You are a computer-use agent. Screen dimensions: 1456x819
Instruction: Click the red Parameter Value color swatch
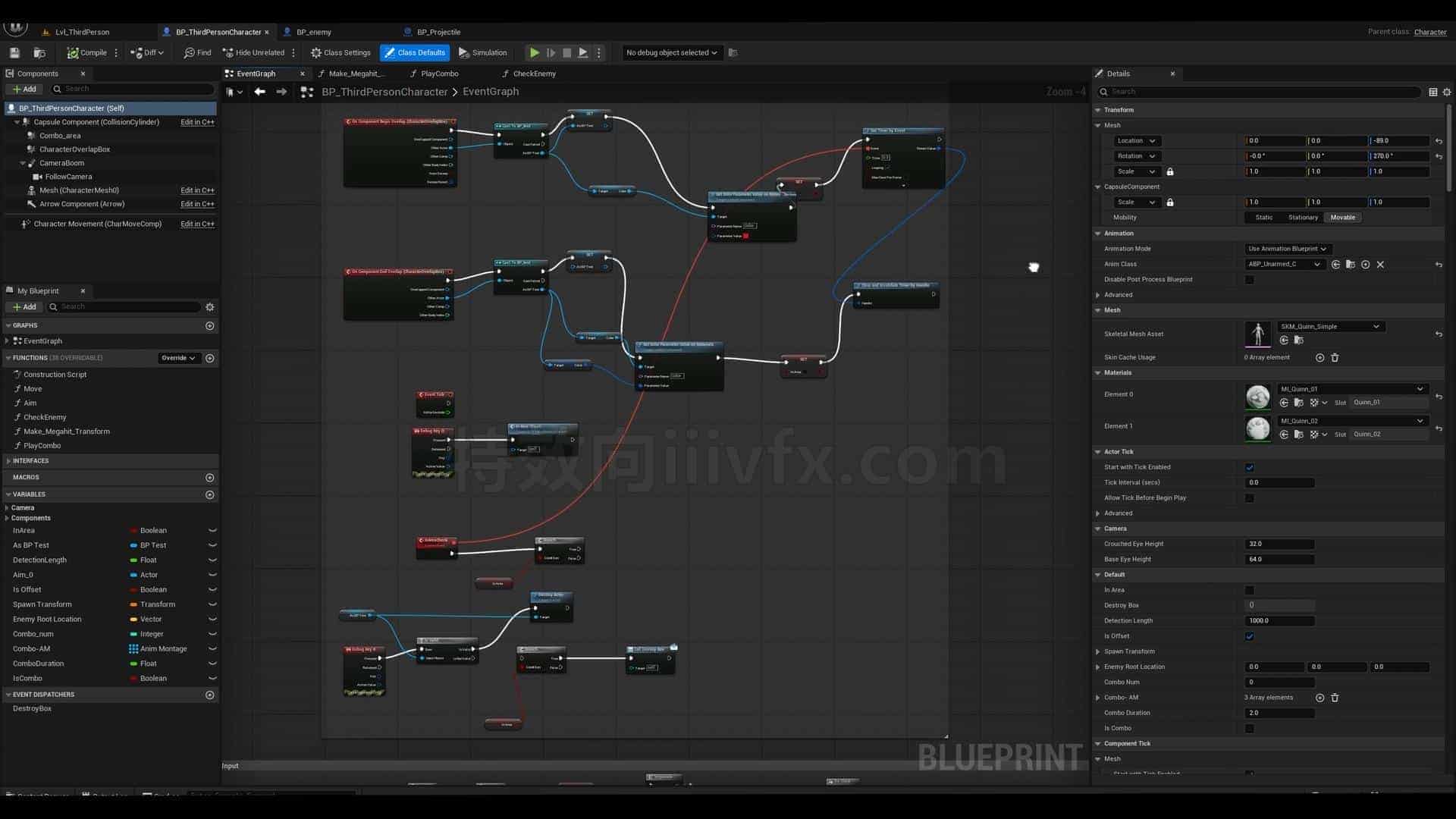745,236
